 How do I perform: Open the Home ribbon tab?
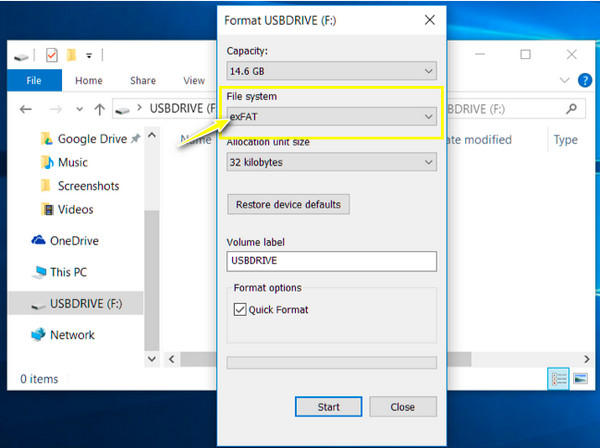point(89,80)
